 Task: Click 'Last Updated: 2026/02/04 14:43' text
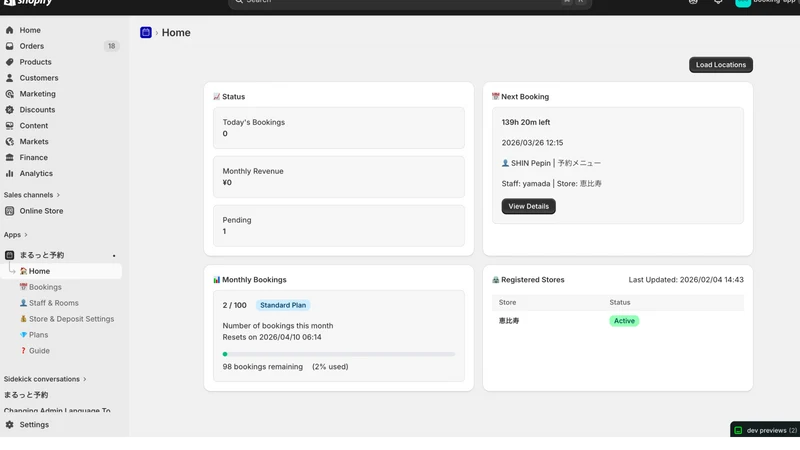coord(686,280)
